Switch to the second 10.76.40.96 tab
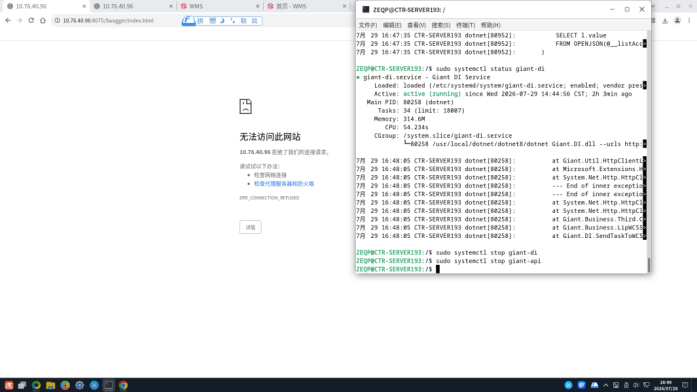The height and width of the screenshot is (392, 697). (132, 6)
